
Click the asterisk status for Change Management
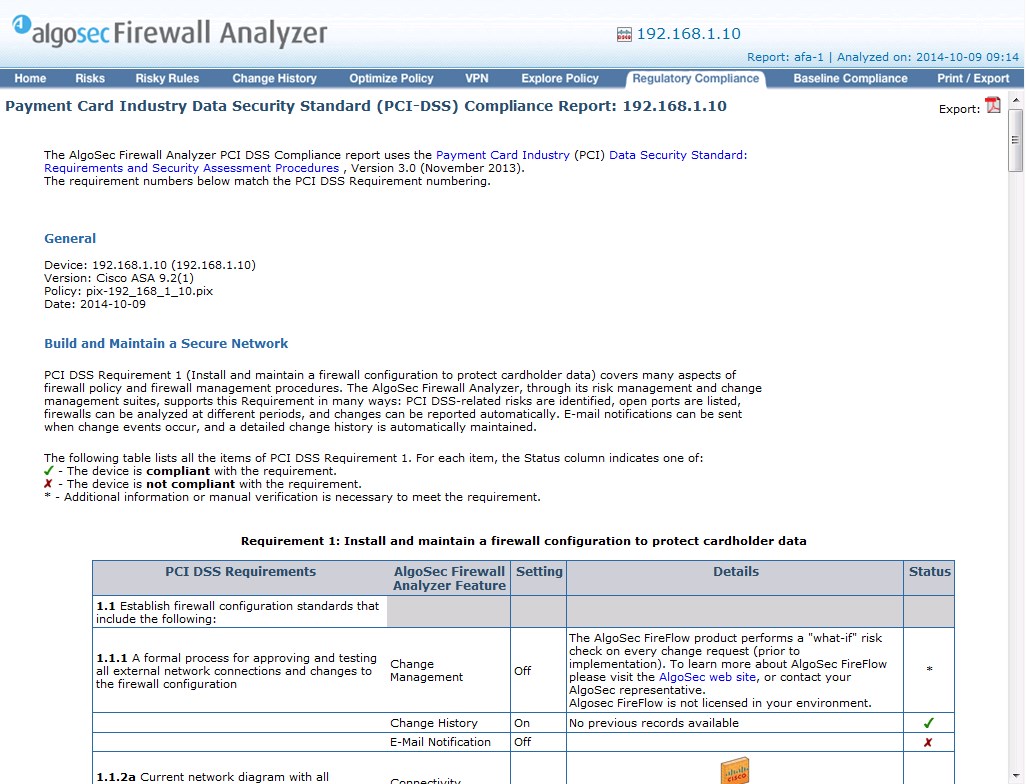[929, 670]
